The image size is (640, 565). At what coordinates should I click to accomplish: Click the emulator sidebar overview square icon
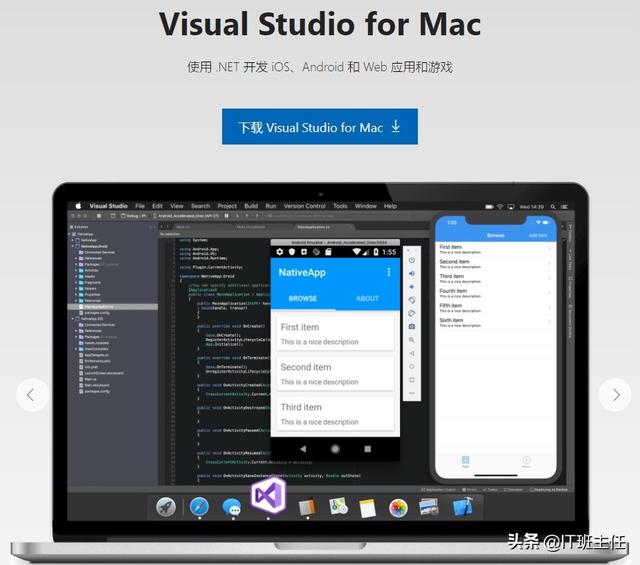coord(412,380)
